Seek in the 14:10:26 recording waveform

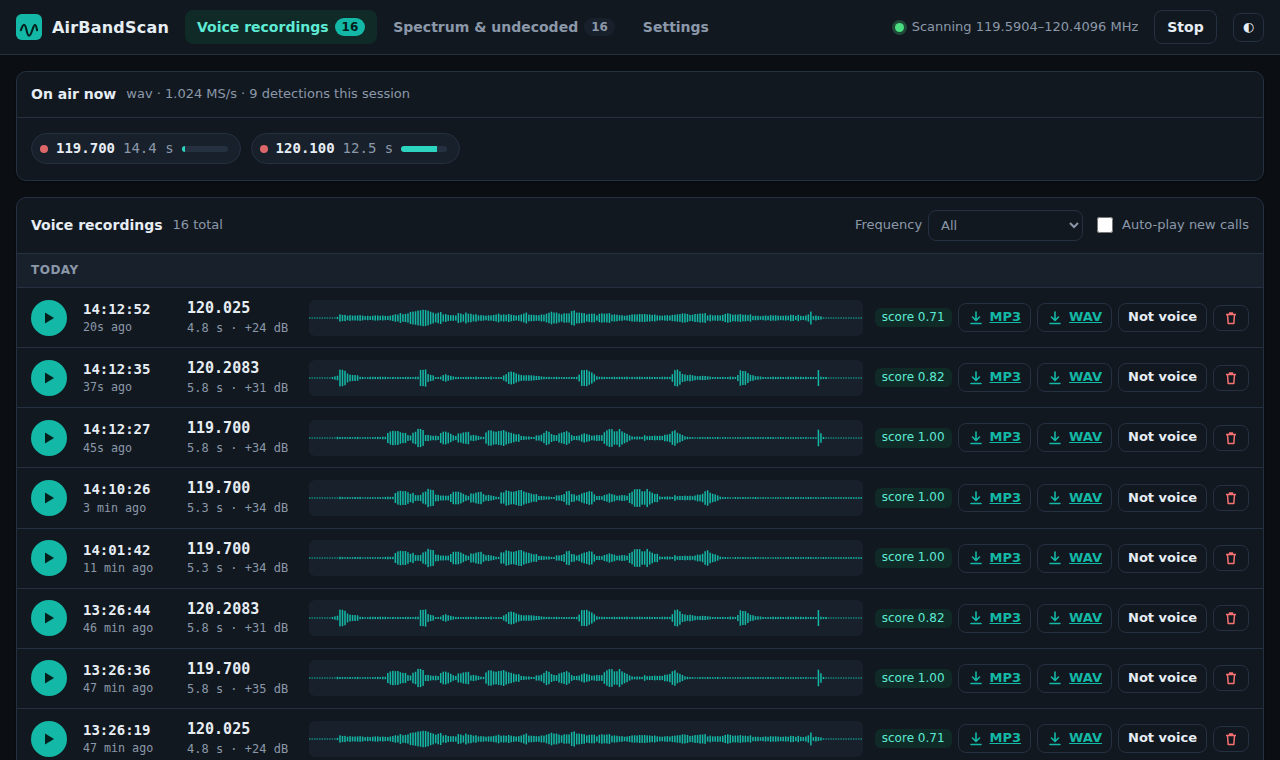pyautogui.click(x=586, y=498)
